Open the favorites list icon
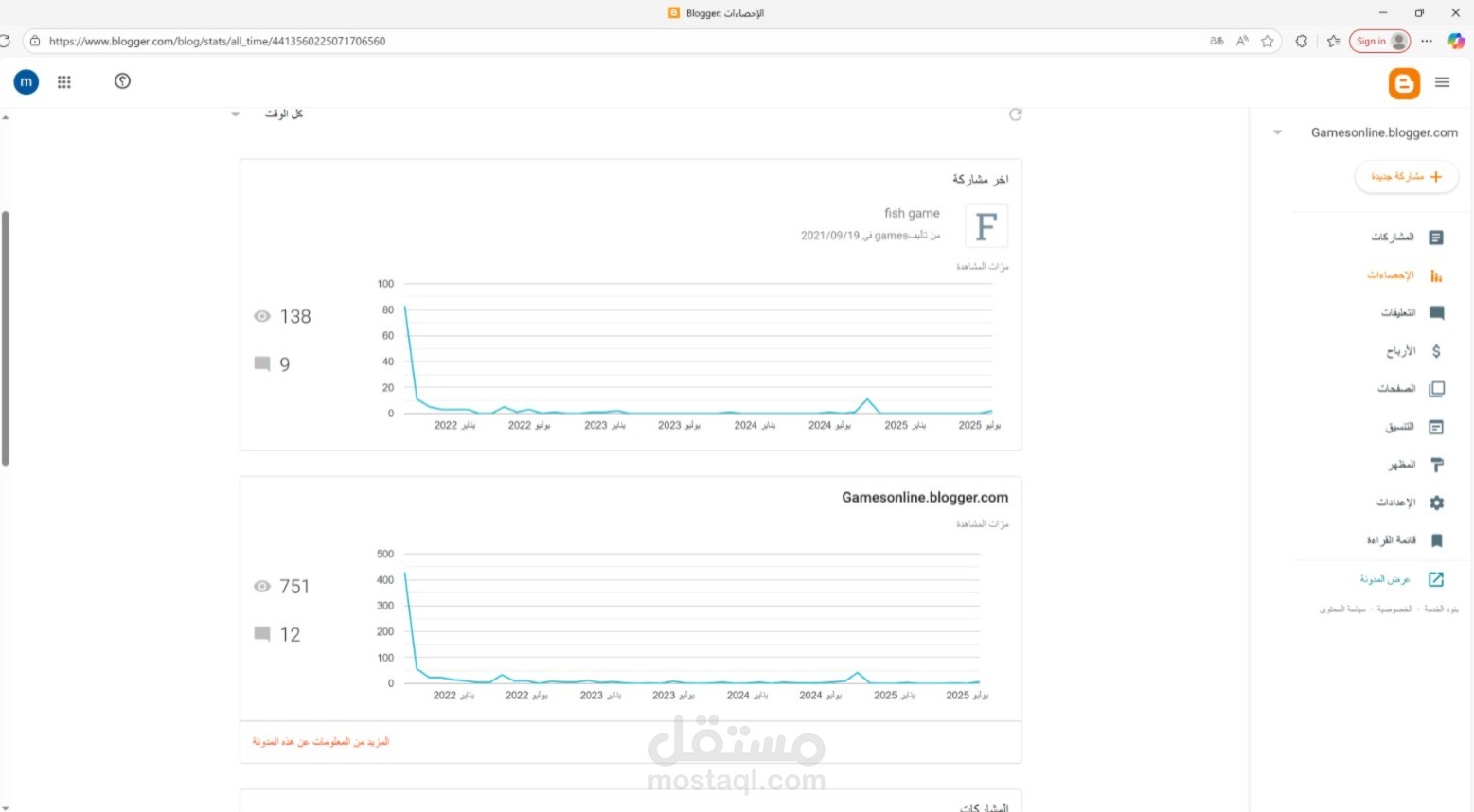Screen dimensions: 1474x812 [1334, 42]
